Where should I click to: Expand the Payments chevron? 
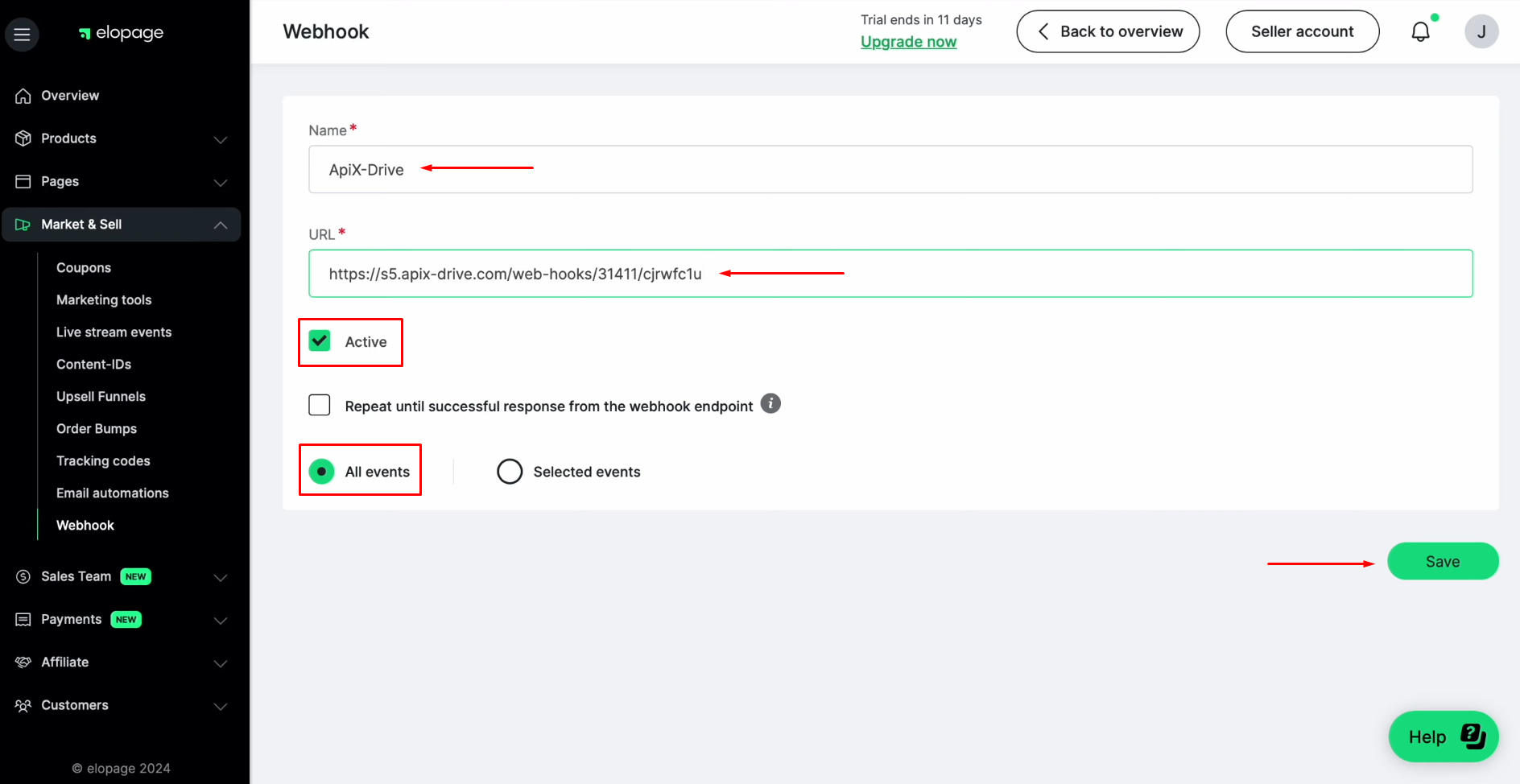pyautogui.click(x=221, y=620)
